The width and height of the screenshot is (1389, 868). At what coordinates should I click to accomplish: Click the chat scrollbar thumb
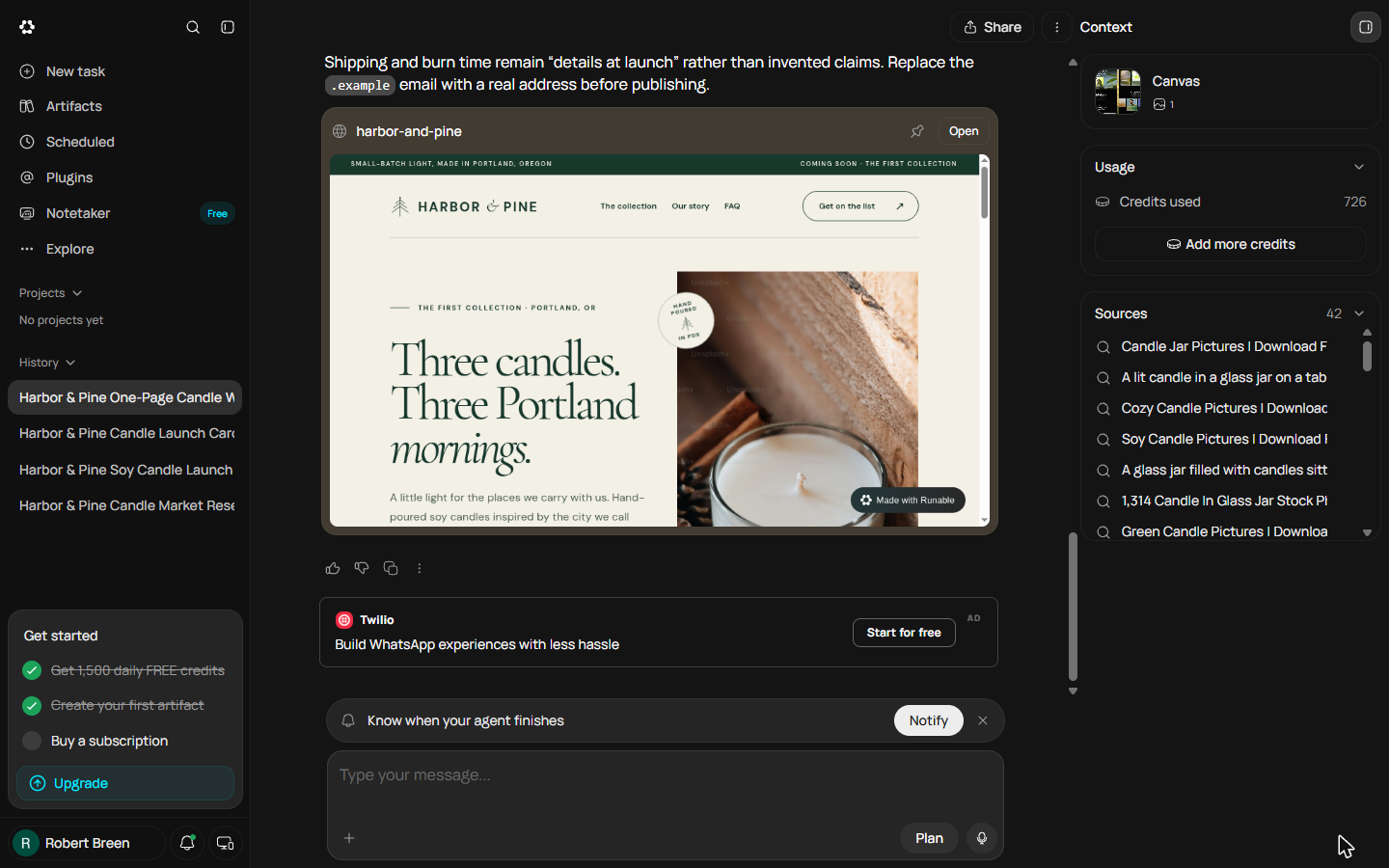[1073, 607]
